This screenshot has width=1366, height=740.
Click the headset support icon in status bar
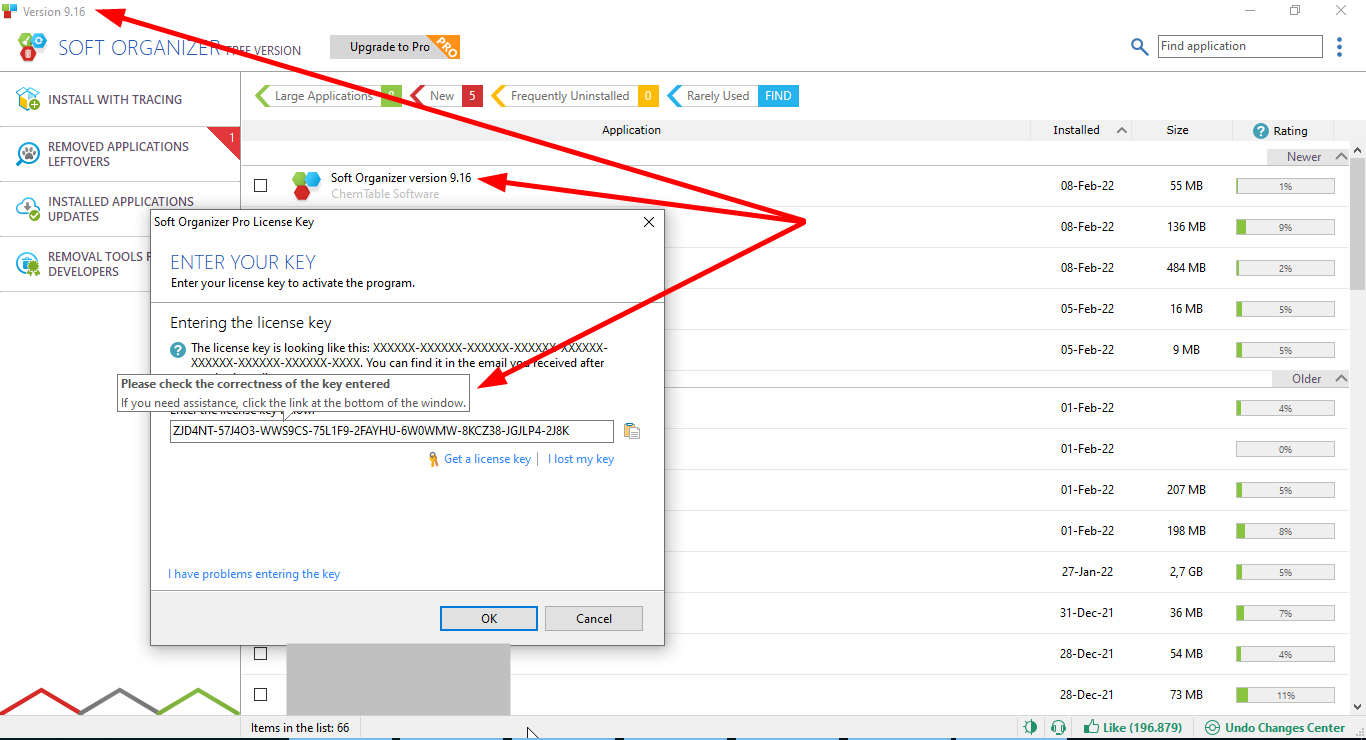[1058, 728]
